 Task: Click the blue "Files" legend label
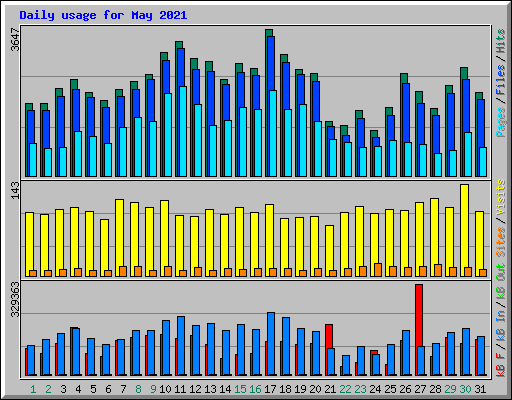[x=501, y=79]
